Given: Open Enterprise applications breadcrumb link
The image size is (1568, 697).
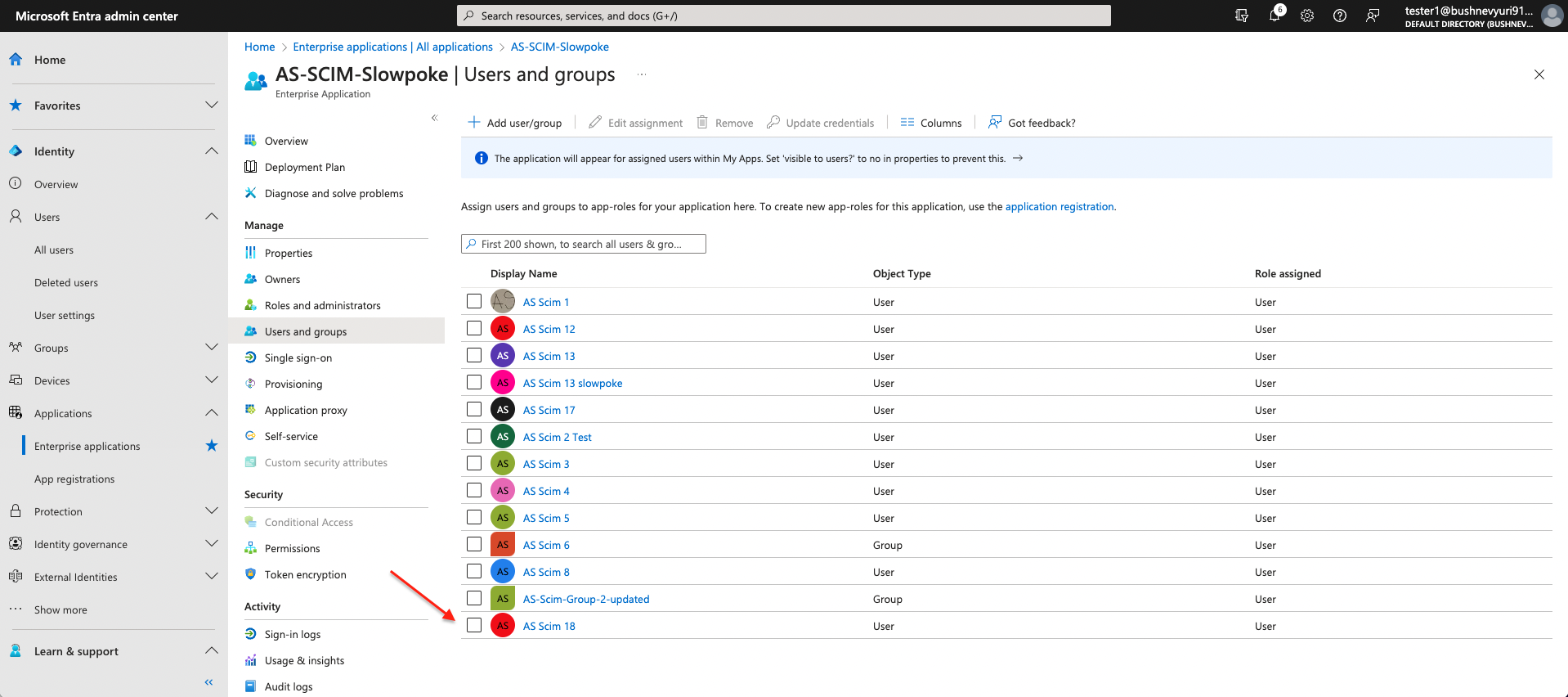Looking at the screenshot, I should 392,47.
